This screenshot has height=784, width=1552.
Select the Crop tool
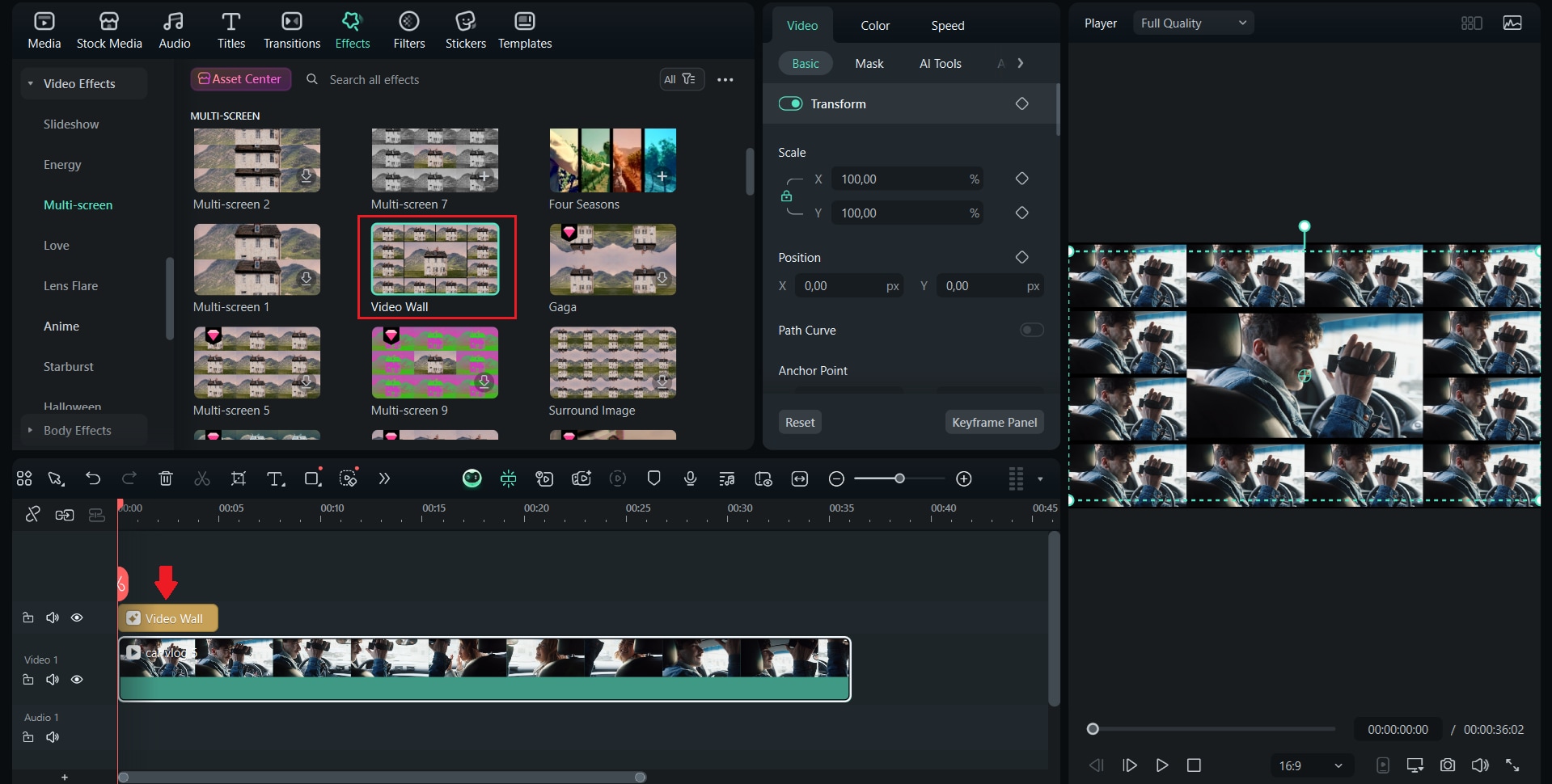[x=239, y=478]
